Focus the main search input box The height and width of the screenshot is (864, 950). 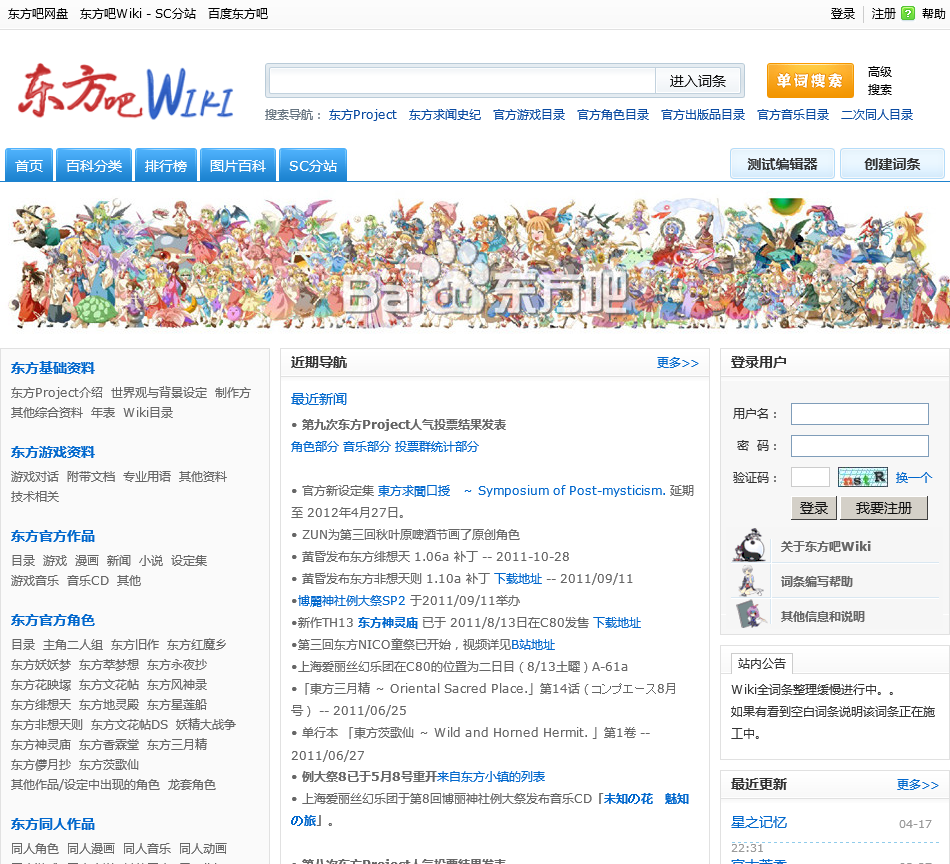click(462, 81)
